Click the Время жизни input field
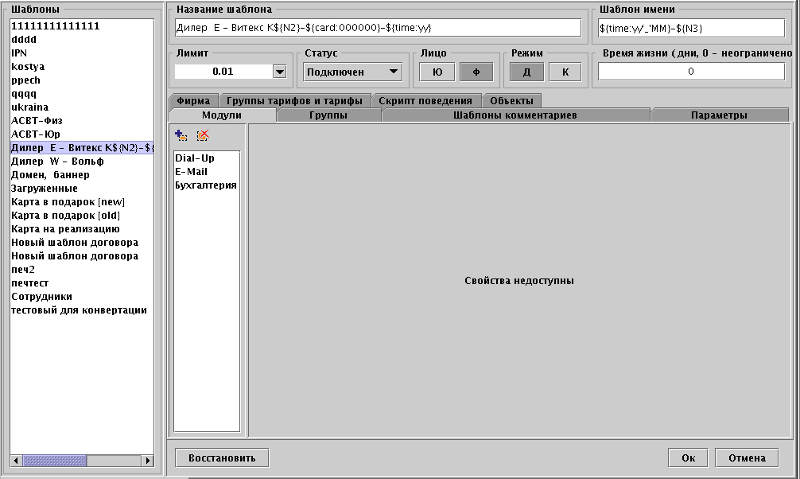This screenshot has height=479, width=800. tap(691, 72)
